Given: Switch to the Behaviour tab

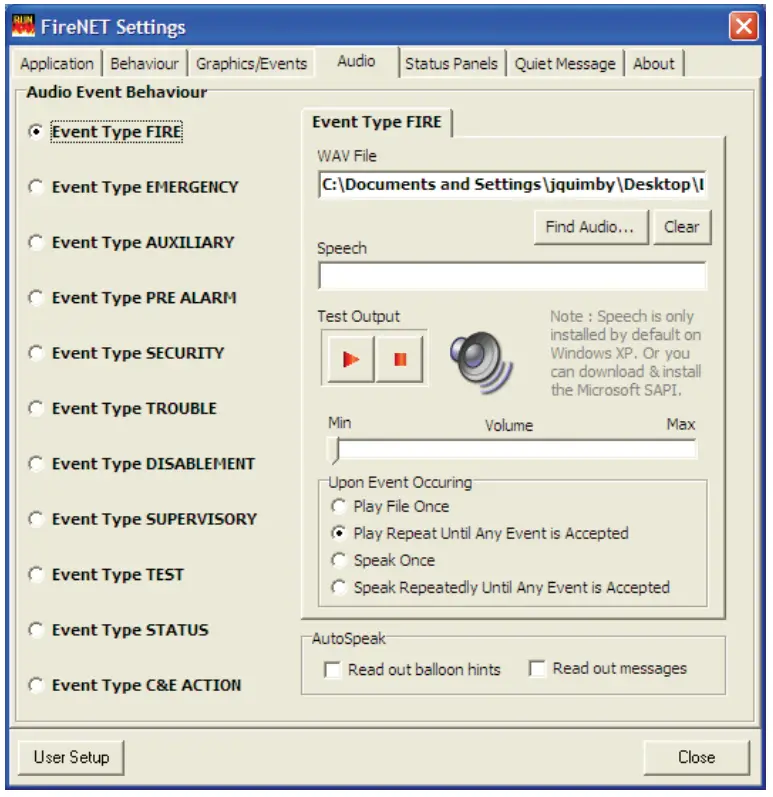Looking at the screenshot, I should pos(144,64).
